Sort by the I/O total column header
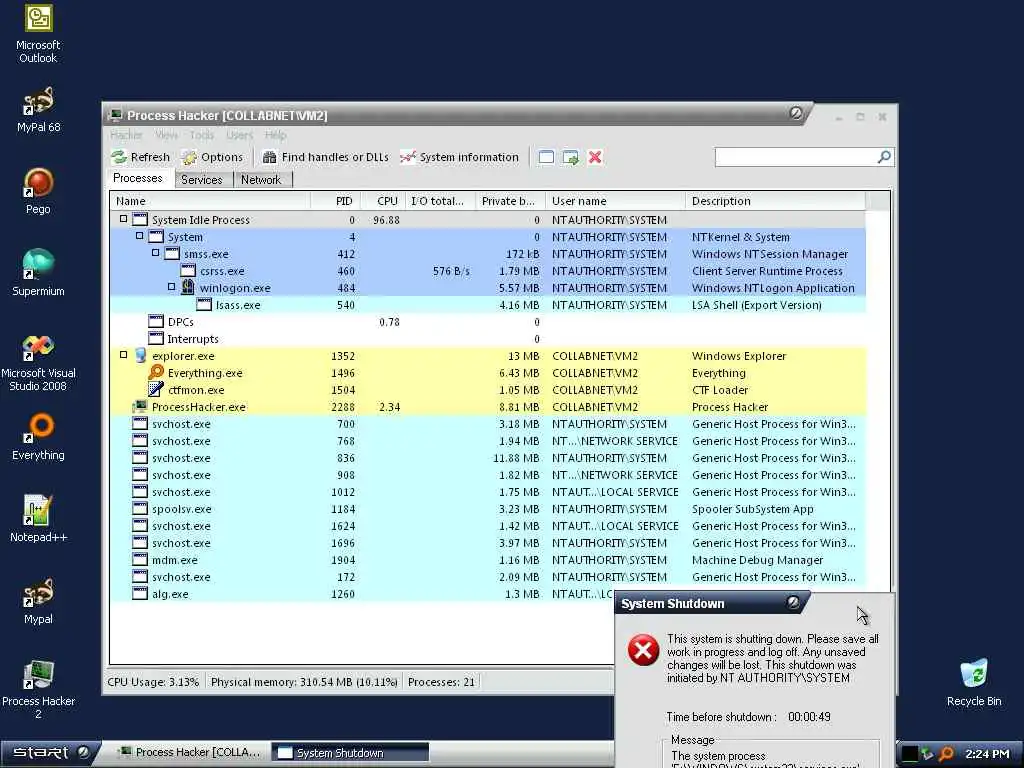1024x768 pixels. point(441,201)
